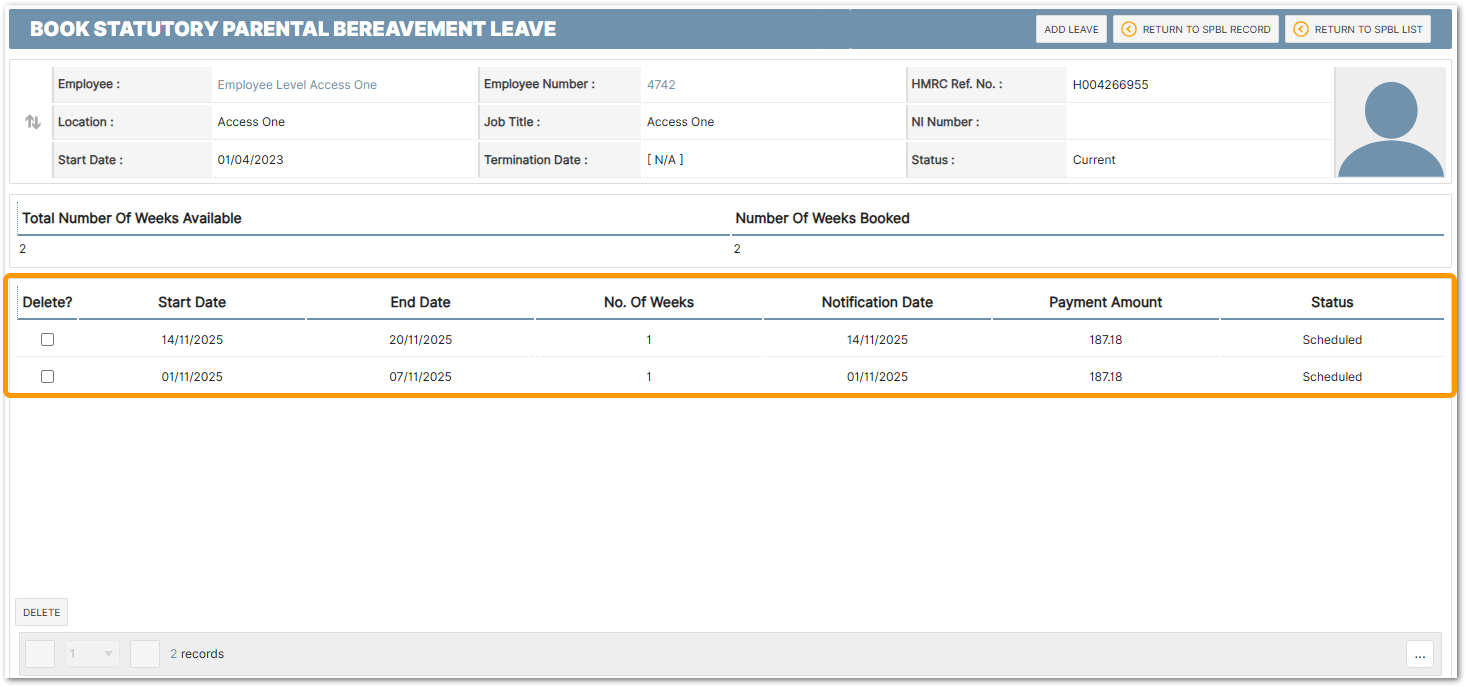Tick delete checkbox for 14/11/2025 leave row
The height and width of the screenshot is (687, 1466).
click(x=47, y=340)
